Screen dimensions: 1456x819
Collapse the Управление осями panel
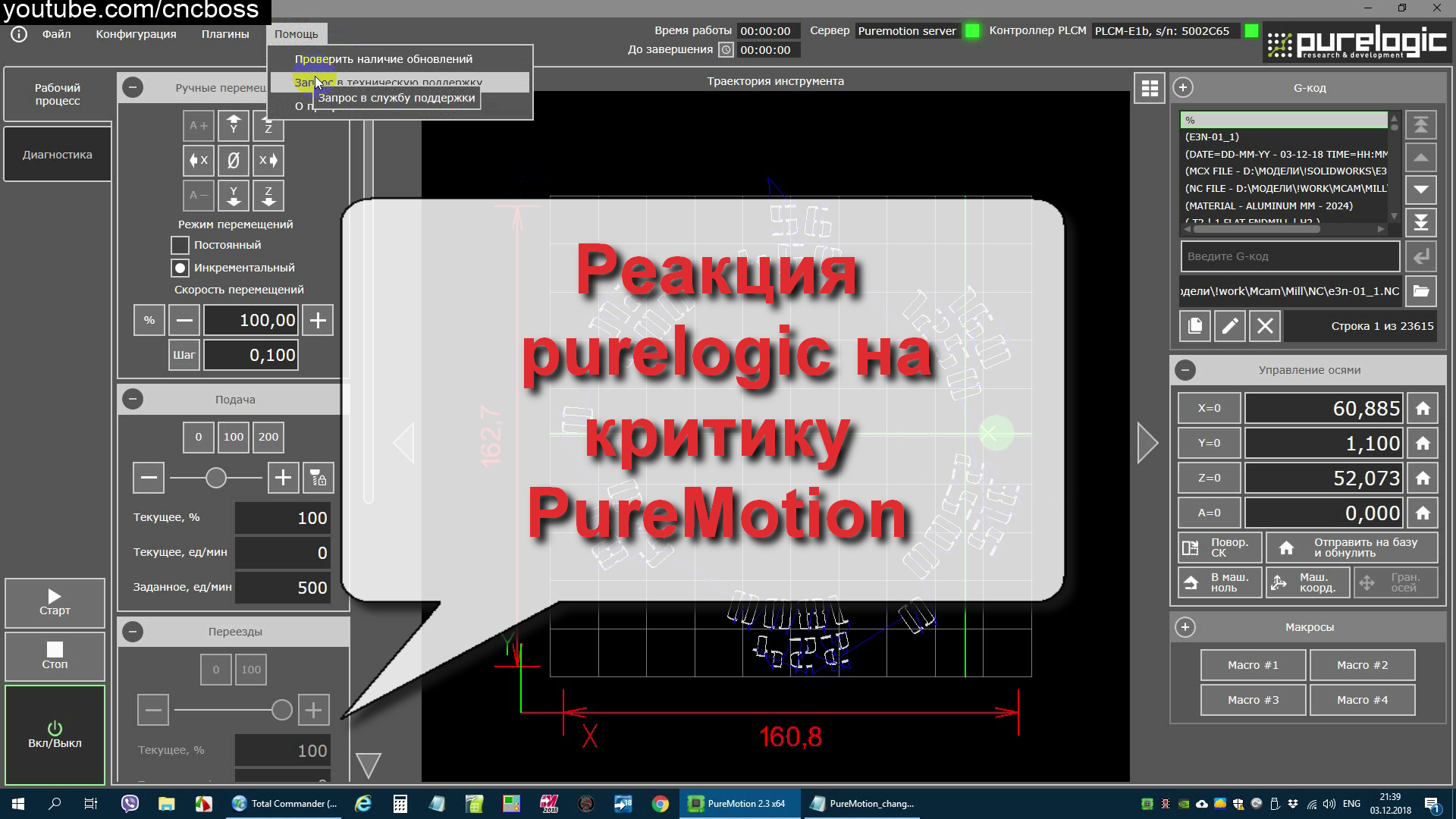(x=1185, y=370)
